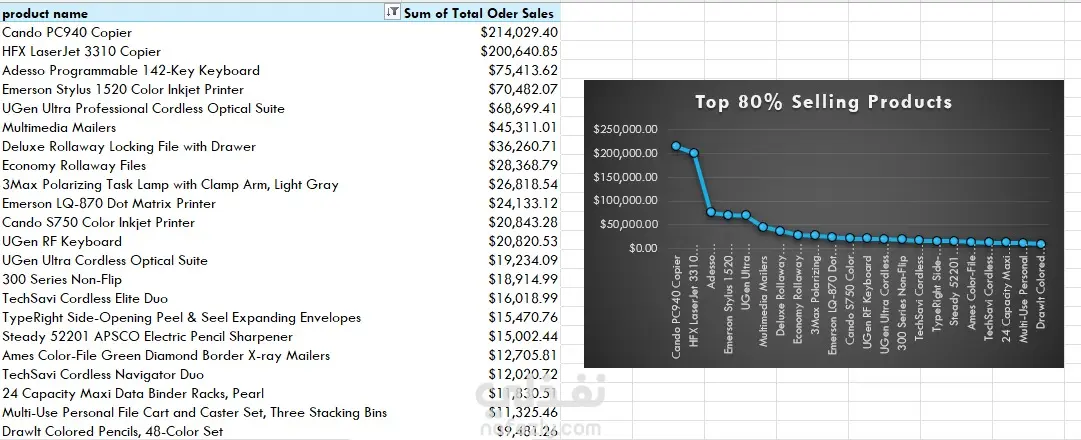
Task: Click the $70,482.07 cell
Action: click(523, 90)
